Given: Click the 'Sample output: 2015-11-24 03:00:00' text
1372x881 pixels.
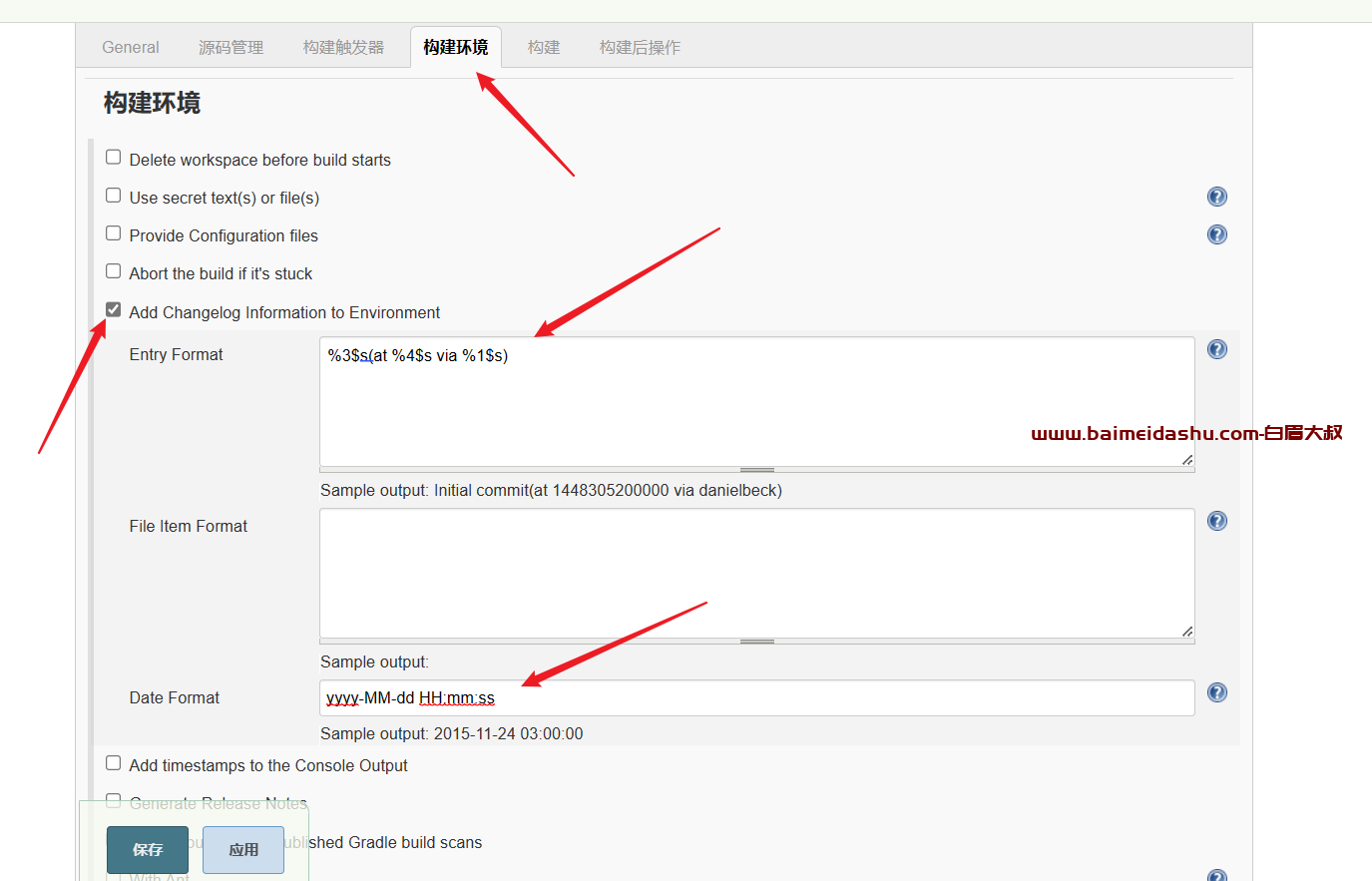Looking at the screenshot, I should point(452,733).
